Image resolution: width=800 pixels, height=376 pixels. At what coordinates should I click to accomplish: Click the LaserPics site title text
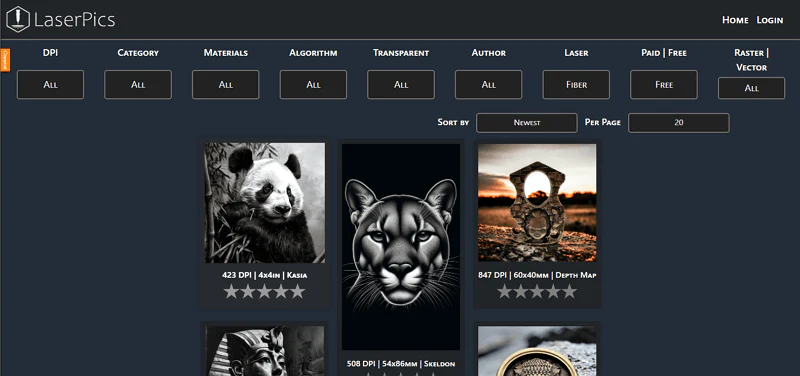click(x=74, y=20)
